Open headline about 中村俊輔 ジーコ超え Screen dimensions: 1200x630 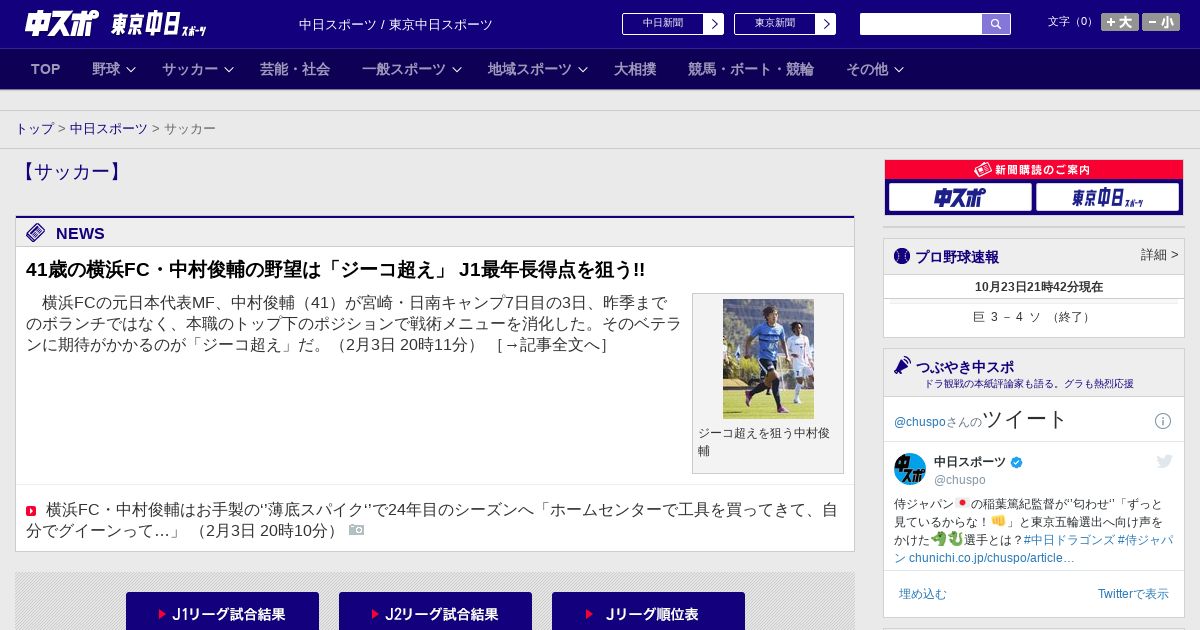click(x=335, y=270)
